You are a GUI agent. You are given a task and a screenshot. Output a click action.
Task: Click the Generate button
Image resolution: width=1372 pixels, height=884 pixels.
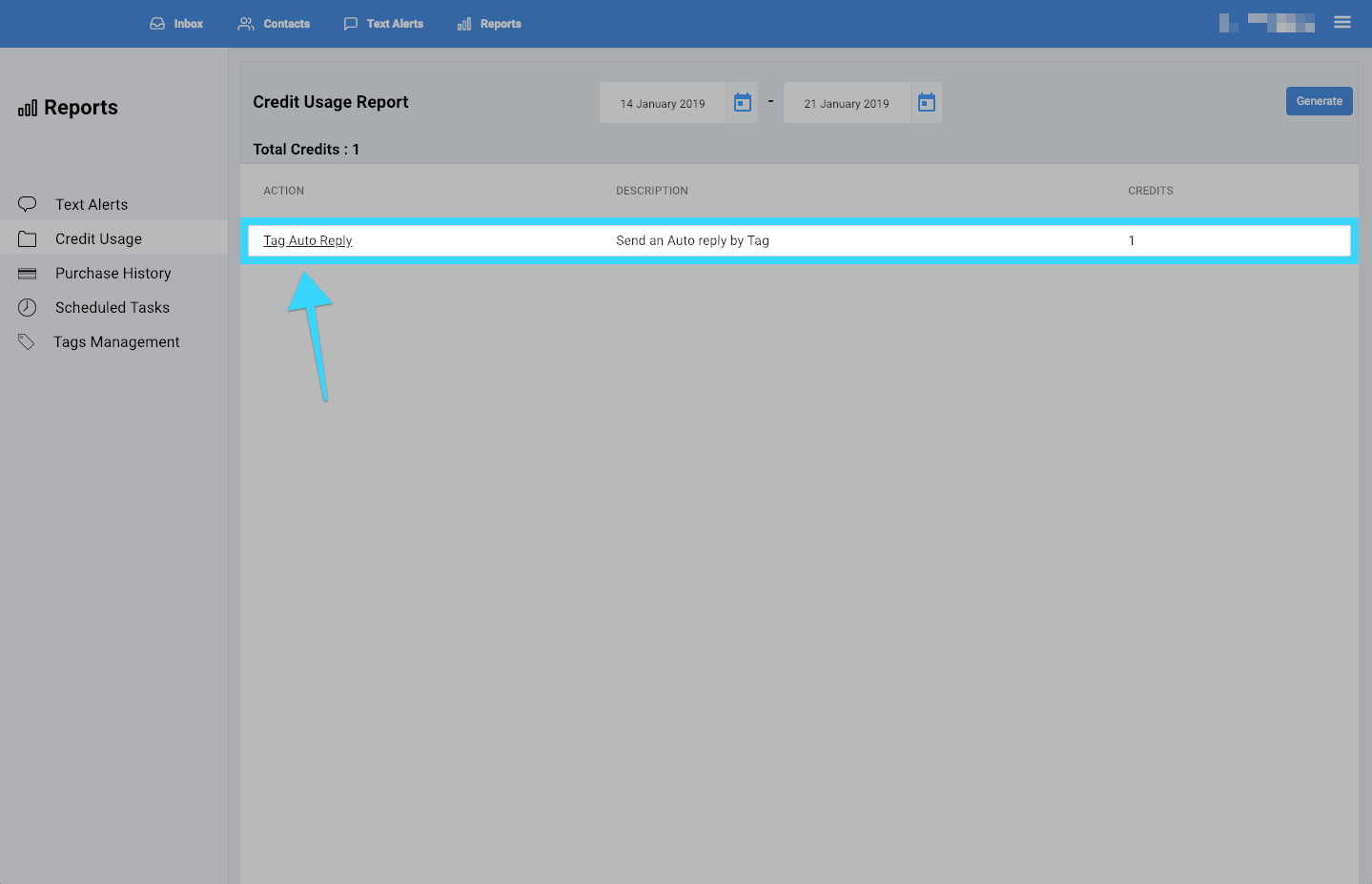(x=1319, y=101)
